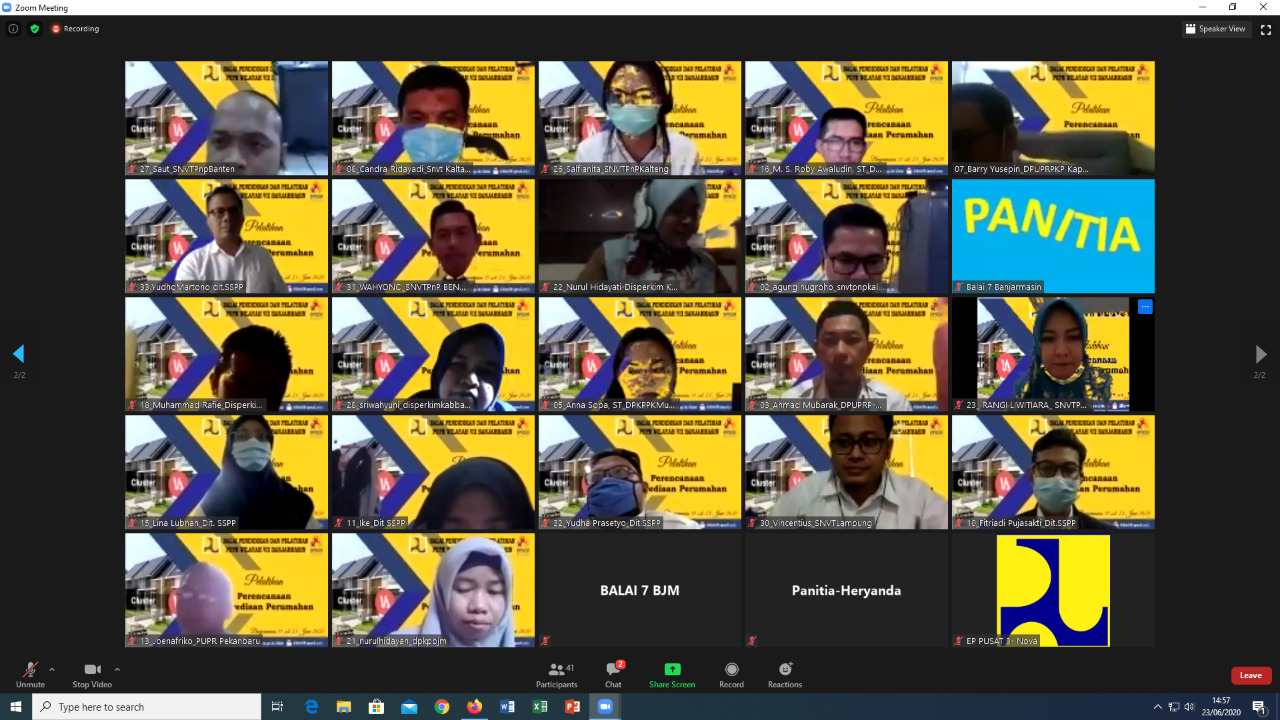Click the Windows taskbar search box
This screenshot has height=720, width=1280.
tap(148, 707)
